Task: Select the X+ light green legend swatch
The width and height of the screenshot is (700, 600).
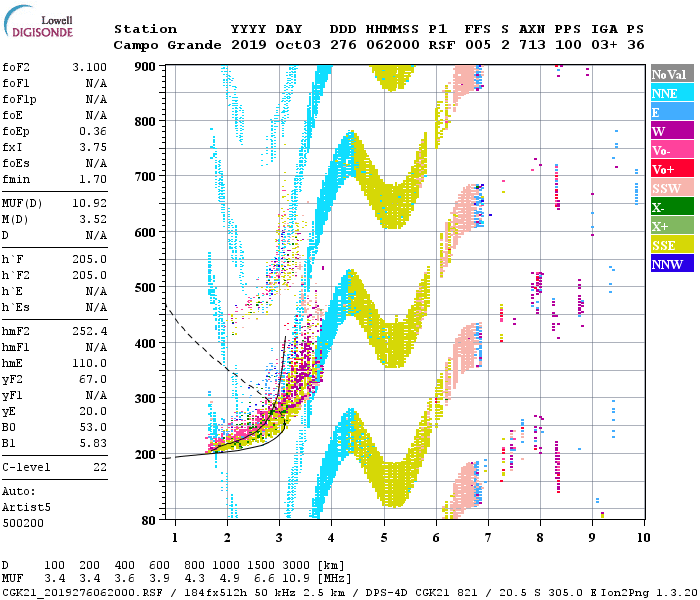Action: point(672,226)
